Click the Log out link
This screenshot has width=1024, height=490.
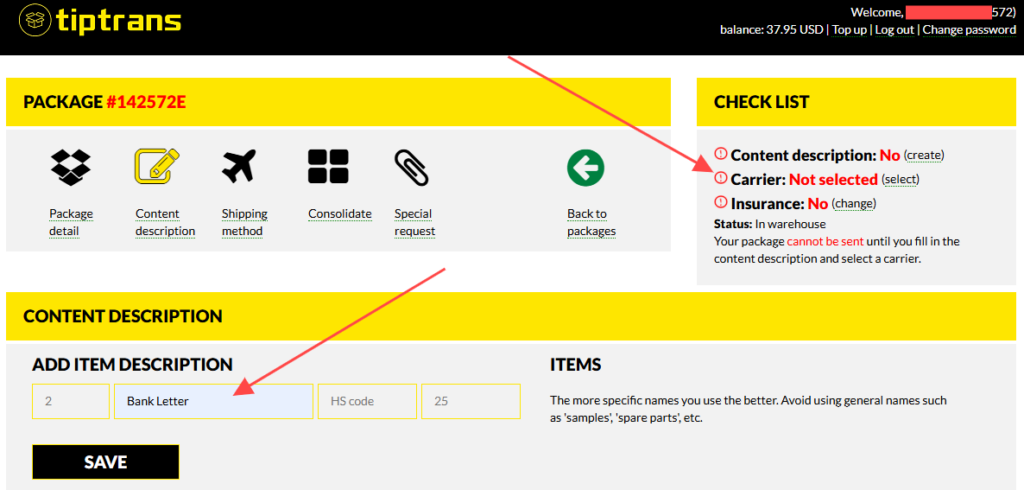click(x=895, y=29)
